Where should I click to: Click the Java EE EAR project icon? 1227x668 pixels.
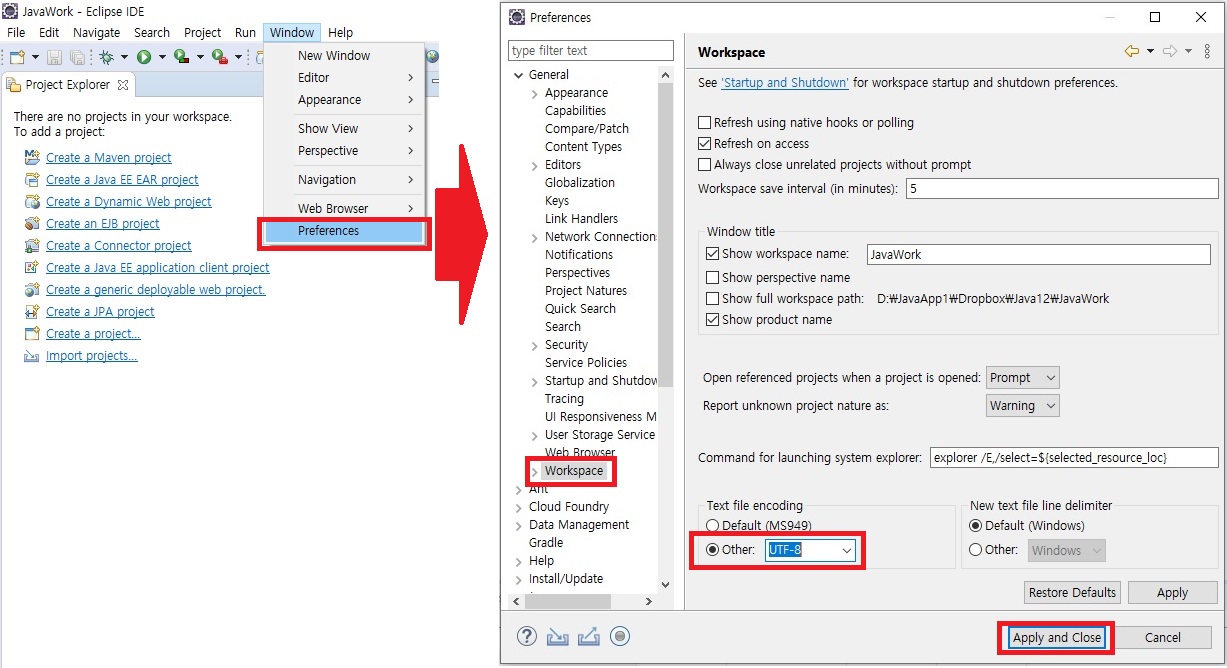click(32, 179)
